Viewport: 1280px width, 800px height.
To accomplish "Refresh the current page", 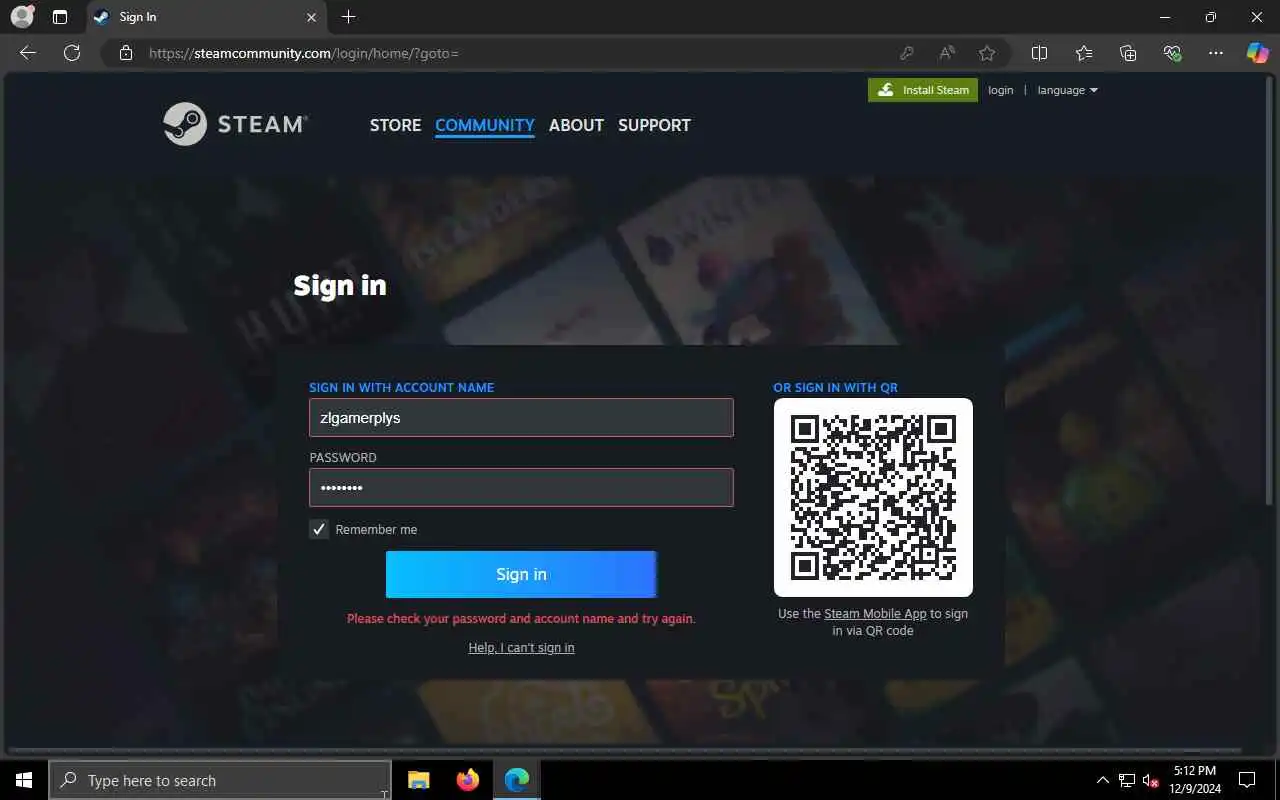I will pyautogui.click(x=72, y=53).
